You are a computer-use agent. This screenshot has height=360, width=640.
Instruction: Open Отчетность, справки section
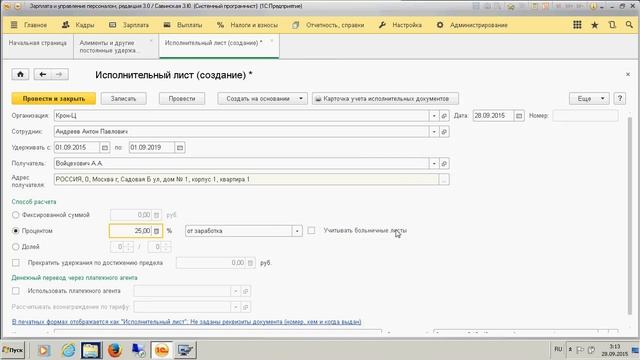click(328, 25)
